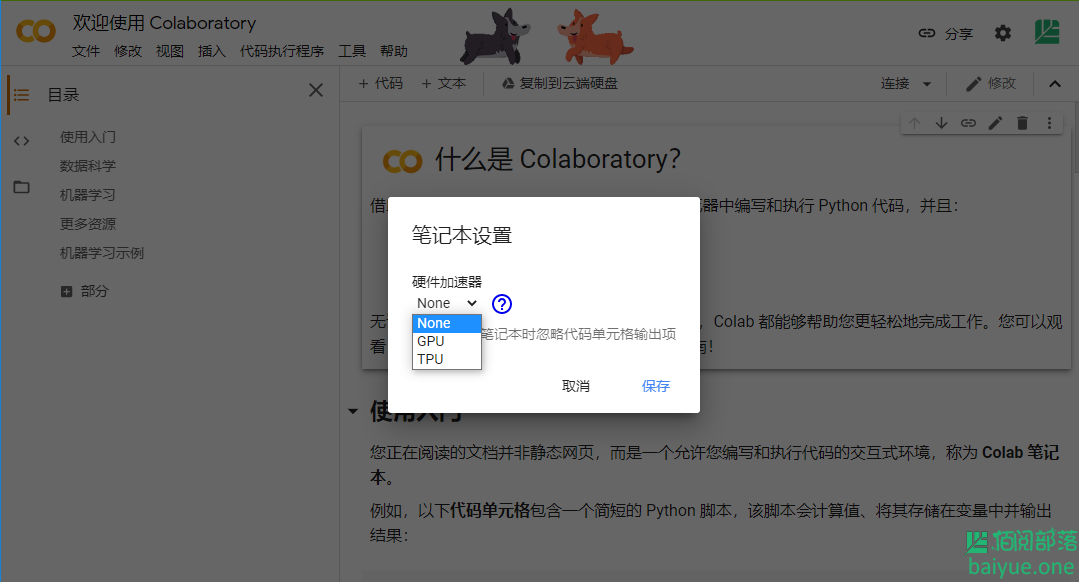Open the 帮助 menu
Image resolution: width=1079 pixels, height=582 pixels.
(x=394, y=52)
